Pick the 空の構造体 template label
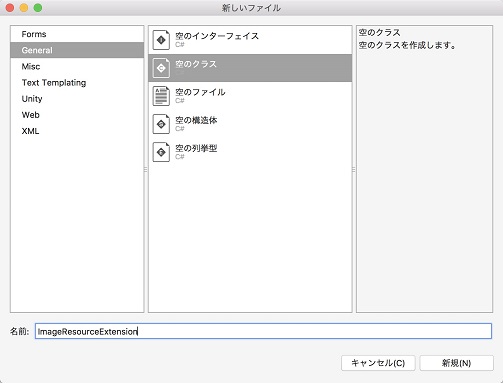The image size is (503, 383). [196, 120]
